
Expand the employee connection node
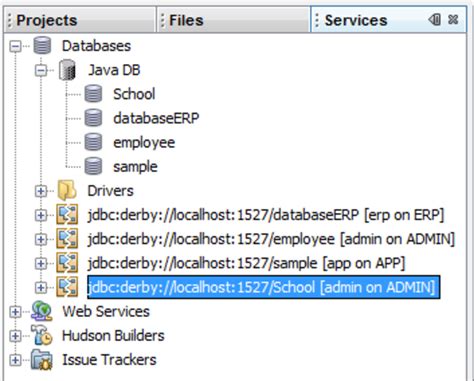[x=41, y=239]
